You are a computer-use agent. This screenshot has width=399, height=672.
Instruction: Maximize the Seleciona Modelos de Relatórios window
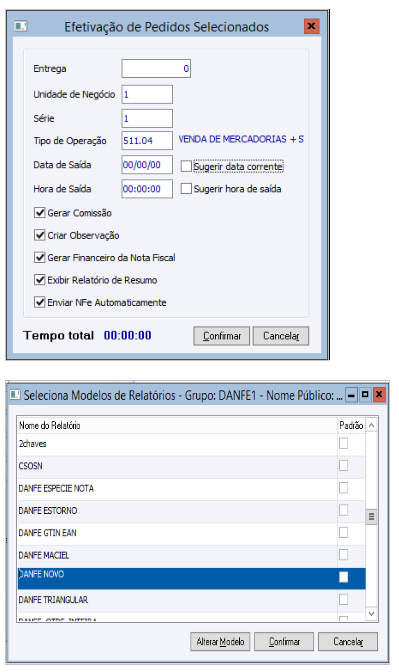[x=365, y=394]
